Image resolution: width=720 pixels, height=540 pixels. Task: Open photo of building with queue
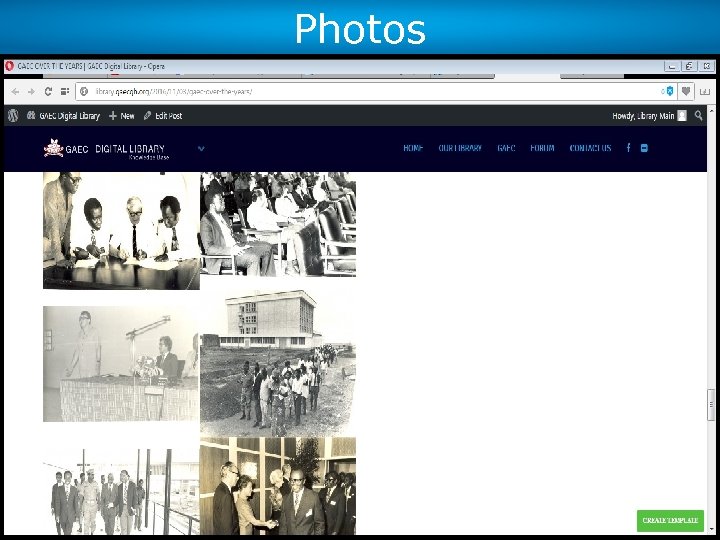click(x=278, y=362)
